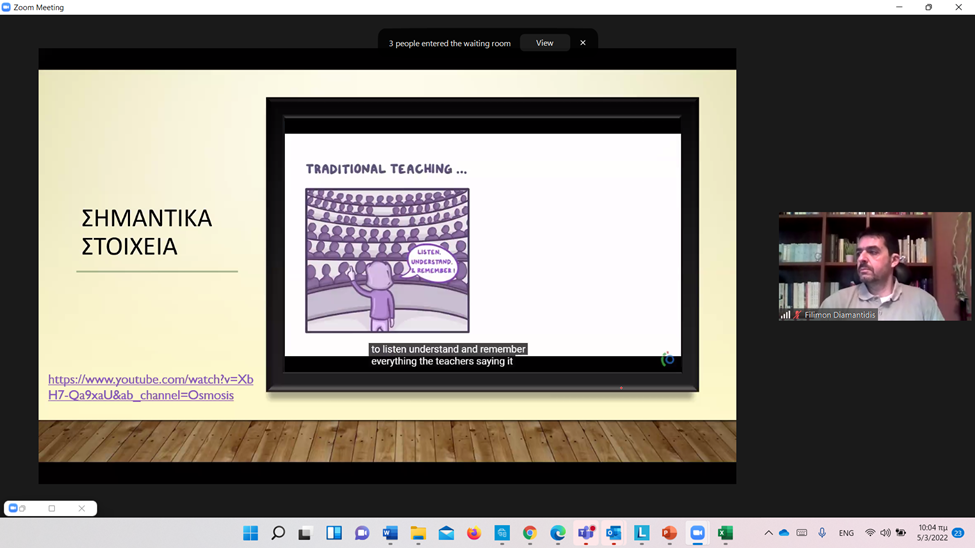Switch to PowerPoint on the taskbar

point(670,533)
